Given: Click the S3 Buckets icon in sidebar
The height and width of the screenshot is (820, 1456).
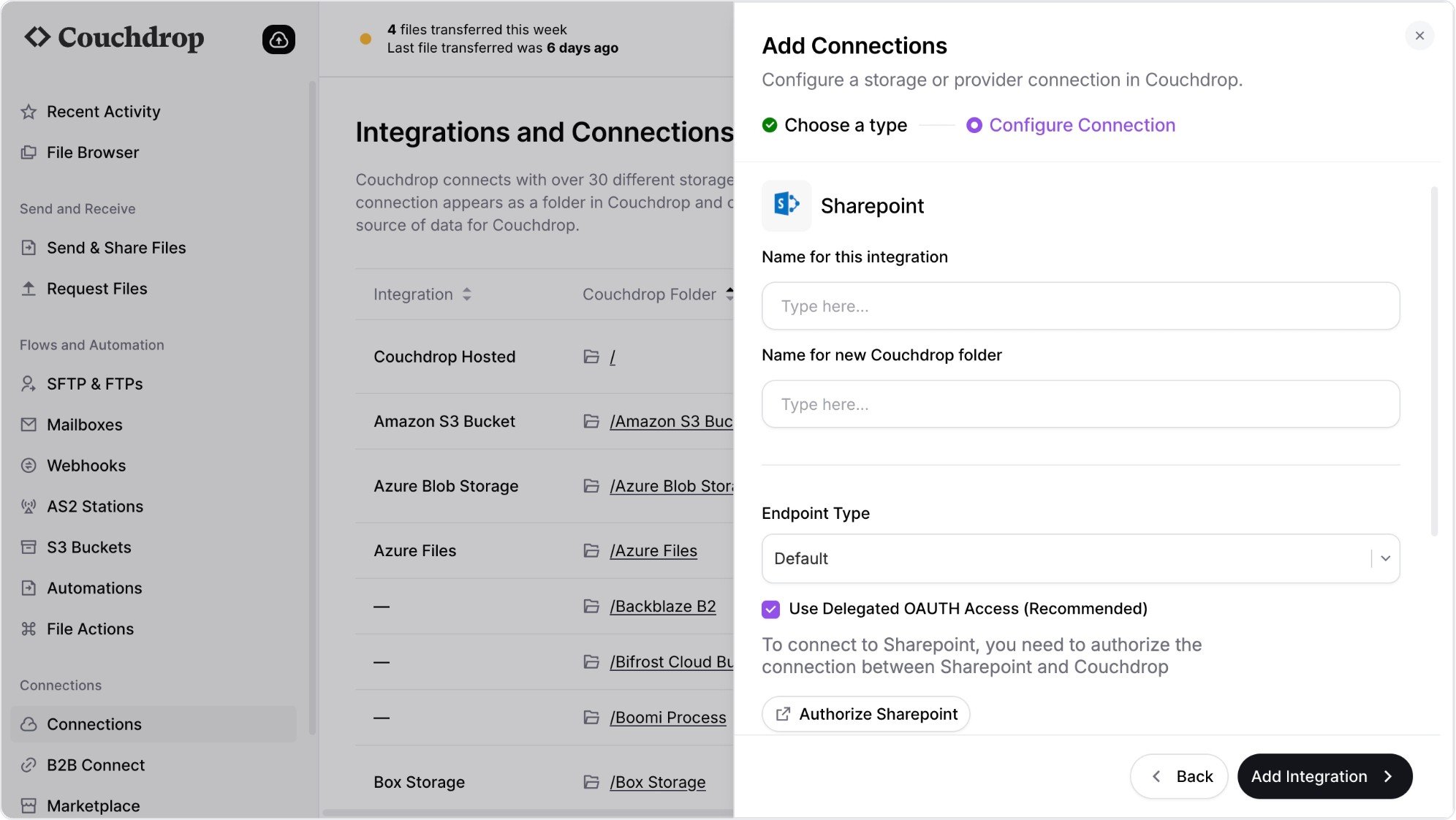Looking at the screenshot, I should pyautogui.click(x=29, y=547).
